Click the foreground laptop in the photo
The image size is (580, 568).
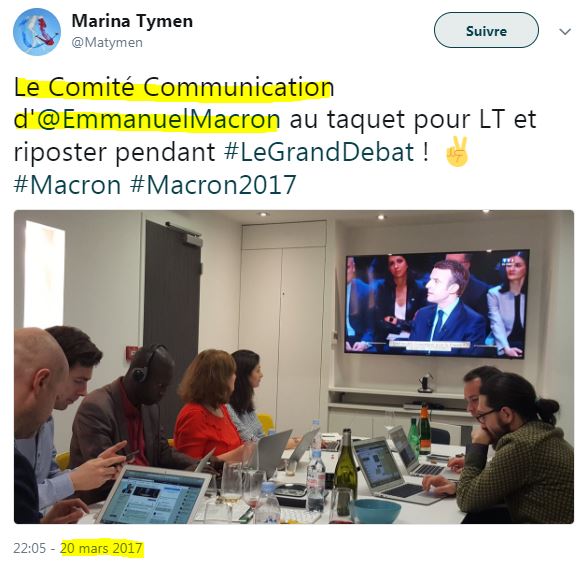pyautogui.click(x=154, y=494)
